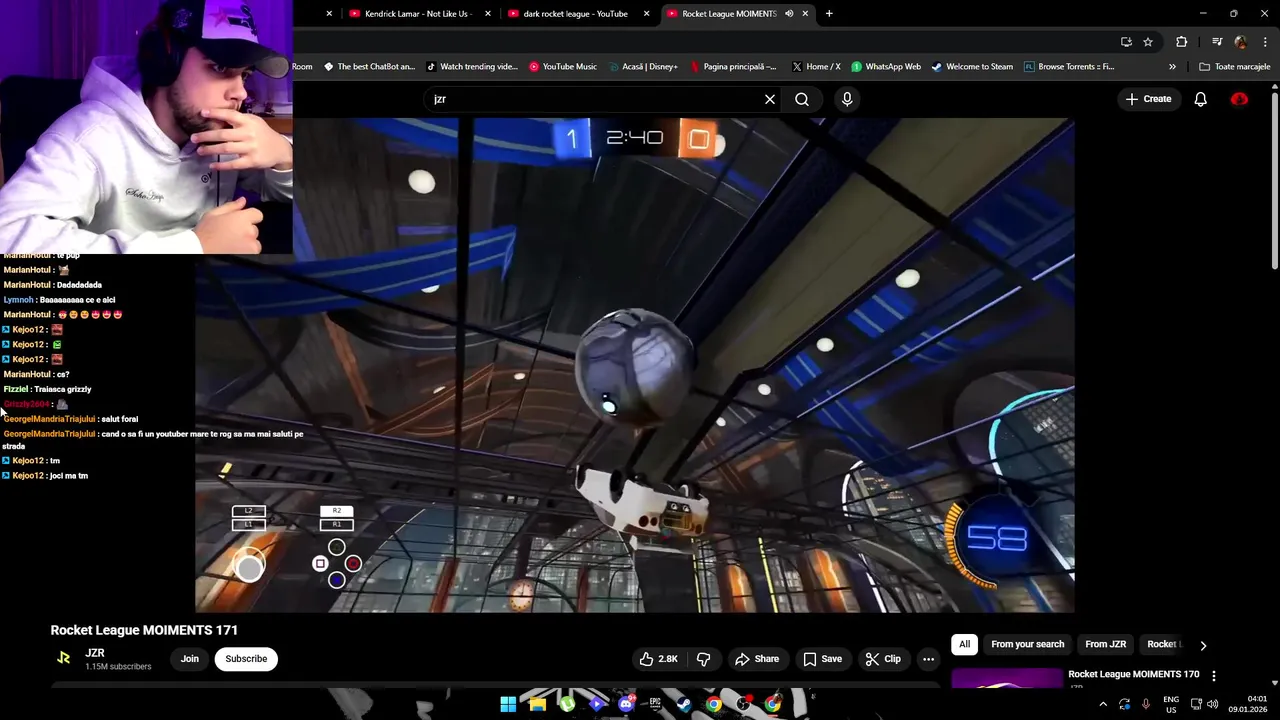Open a new browser tab
This screenshot has height=720, width=1280.
[829, 14]
